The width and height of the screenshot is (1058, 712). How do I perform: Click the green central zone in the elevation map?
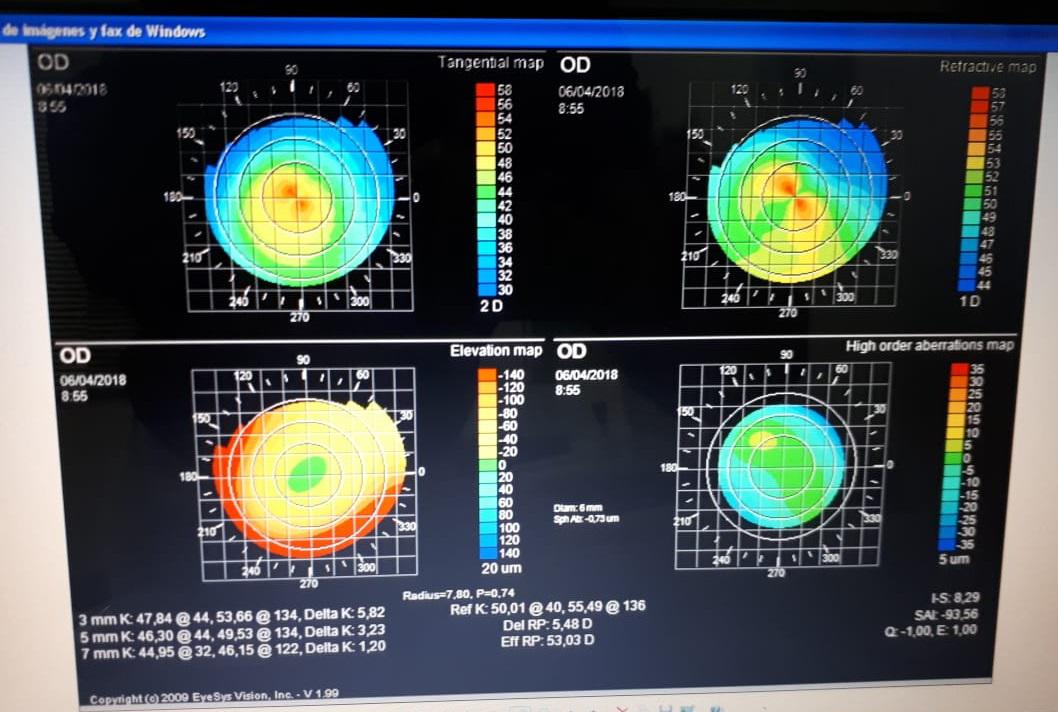(x=310, y=473)
